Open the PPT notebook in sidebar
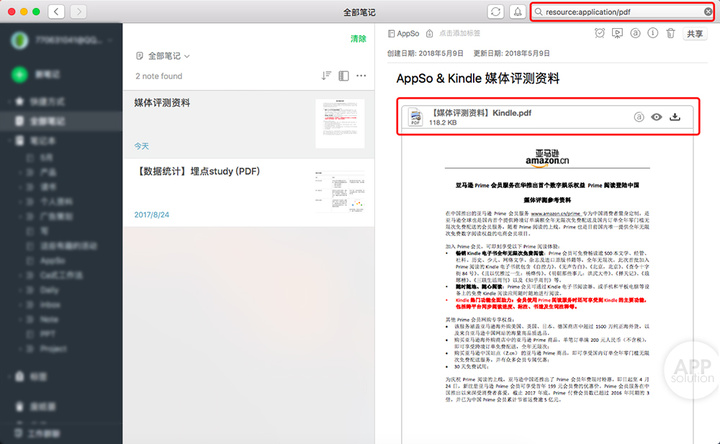Viewport: 720px width, 444px height. (x=47, y=334)
